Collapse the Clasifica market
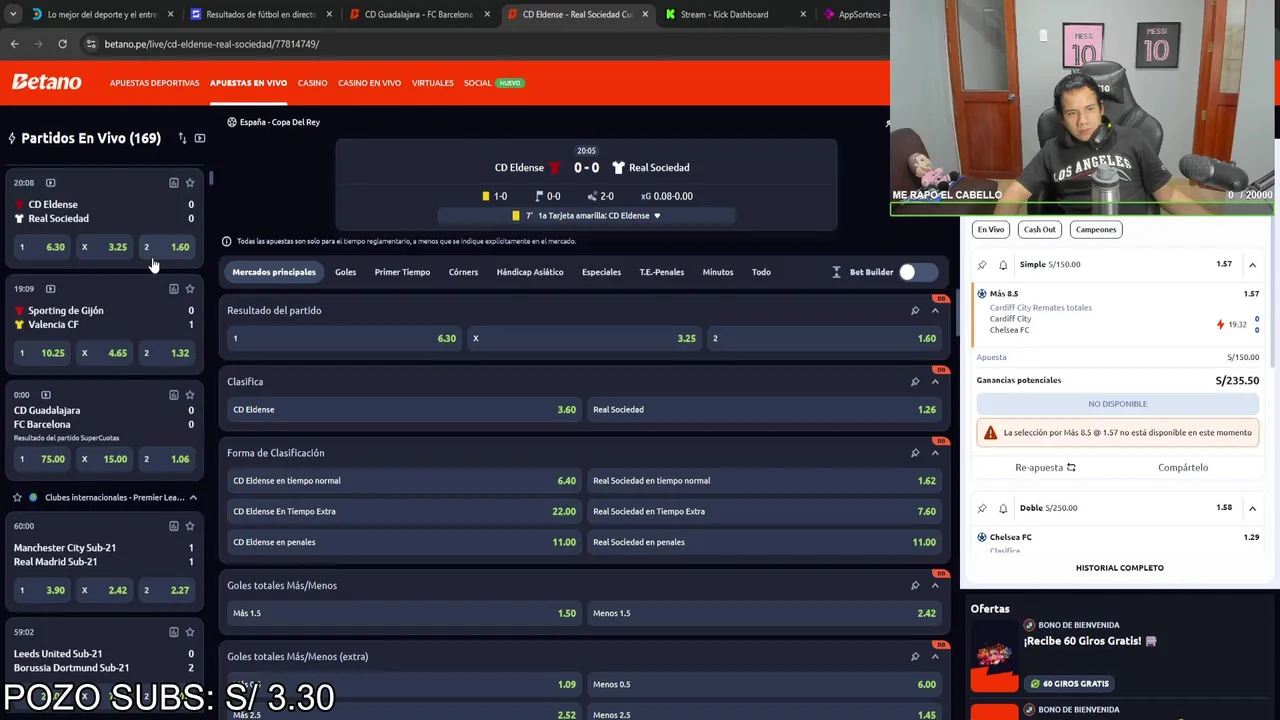The width and height of the screenshot is (1280, 720). (x=935, y=381)
